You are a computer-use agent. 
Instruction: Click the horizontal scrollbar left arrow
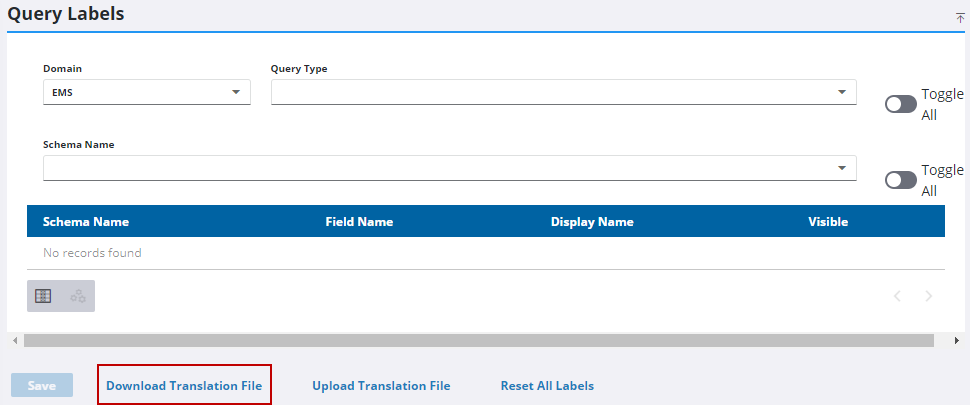[x=14, y=341]
